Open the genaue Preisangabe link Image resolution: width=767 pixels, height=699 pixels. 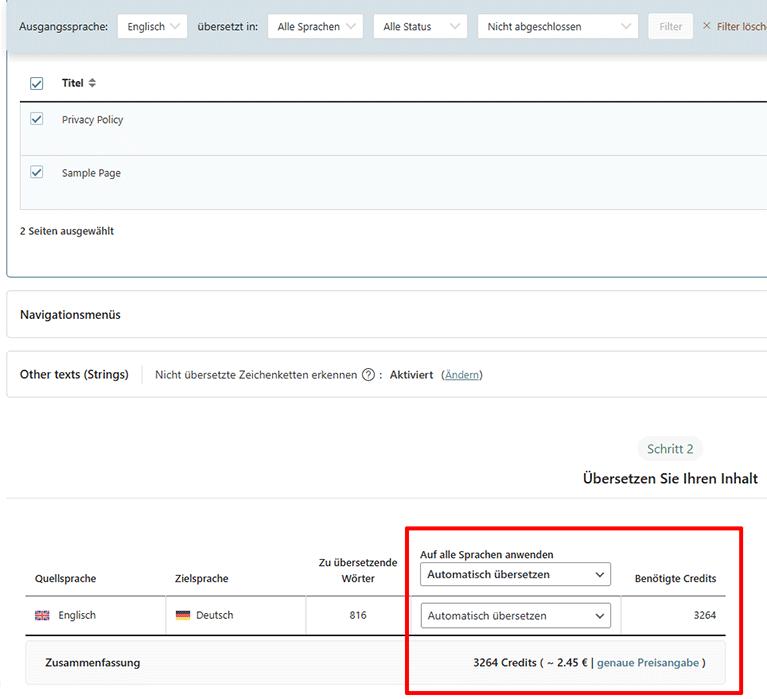[647, 663]
